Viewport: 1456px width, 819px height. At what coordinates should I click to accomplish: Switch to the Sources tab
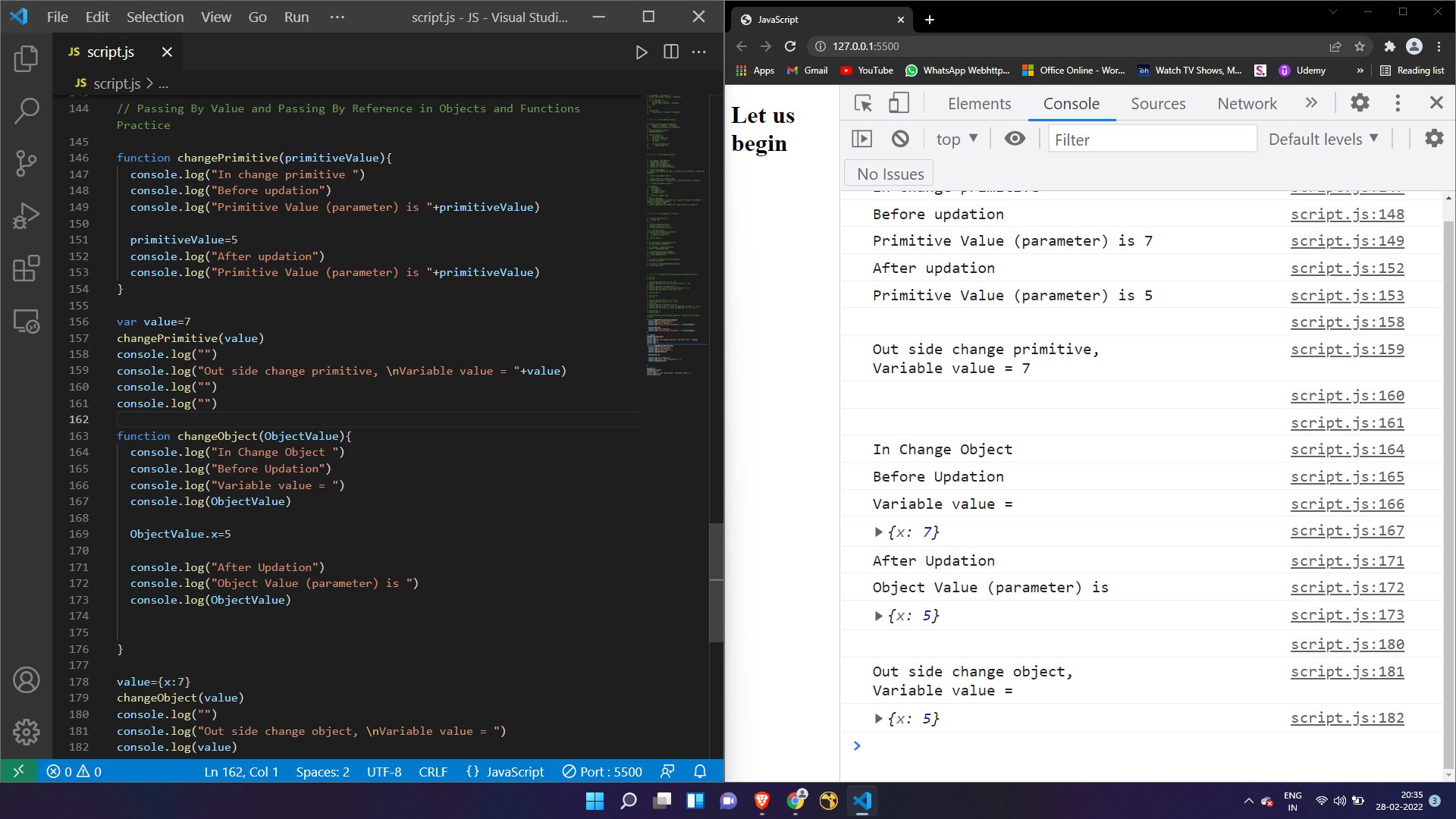1157,104
